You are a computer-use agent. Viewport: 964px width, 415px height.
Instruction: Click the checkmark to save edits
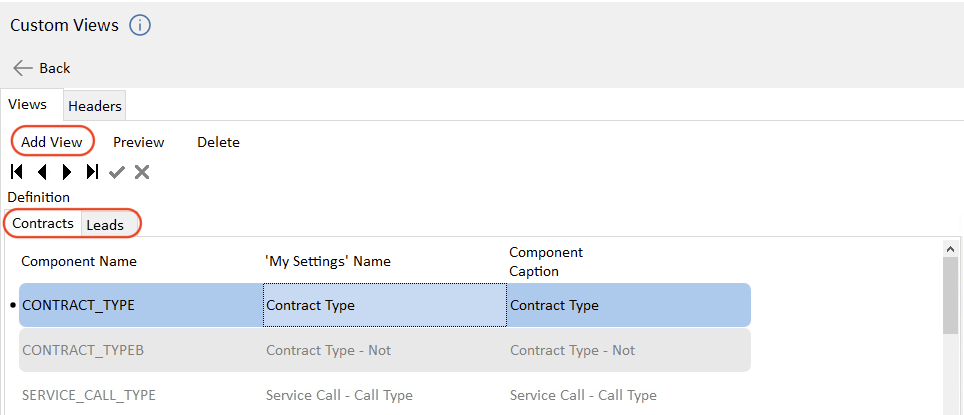click(117, 172)
